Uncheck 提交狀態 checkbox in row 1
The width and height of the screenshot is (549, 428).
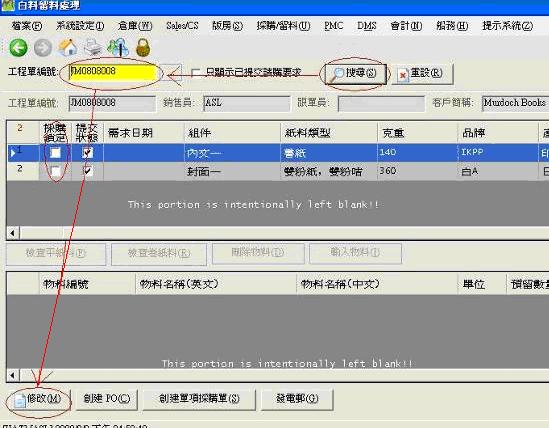click(88, 153)
